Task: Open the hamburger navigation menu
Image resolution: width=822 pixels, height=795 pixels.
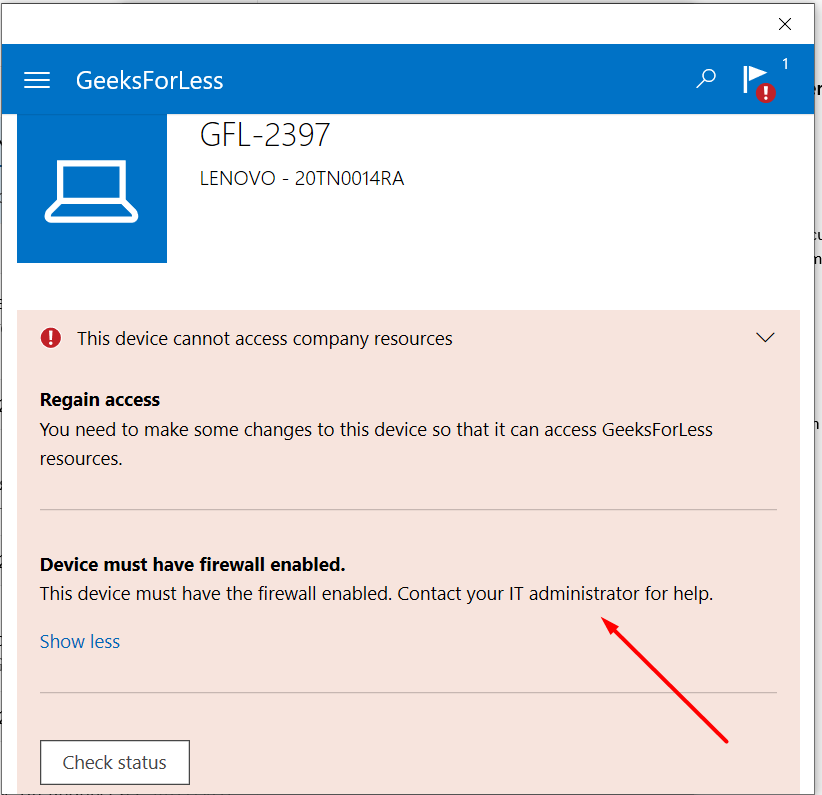Action: click(37, 80)
